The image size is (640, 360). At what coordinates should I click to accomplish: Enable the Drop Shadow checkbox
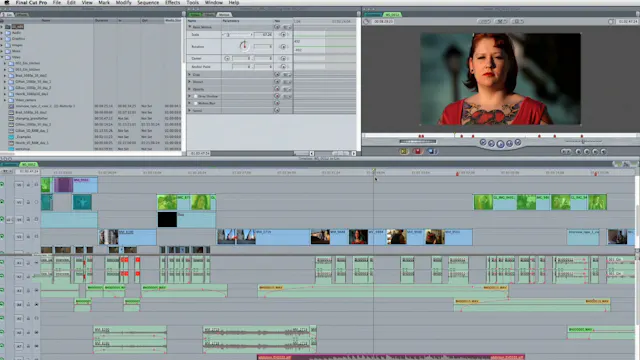196,96
